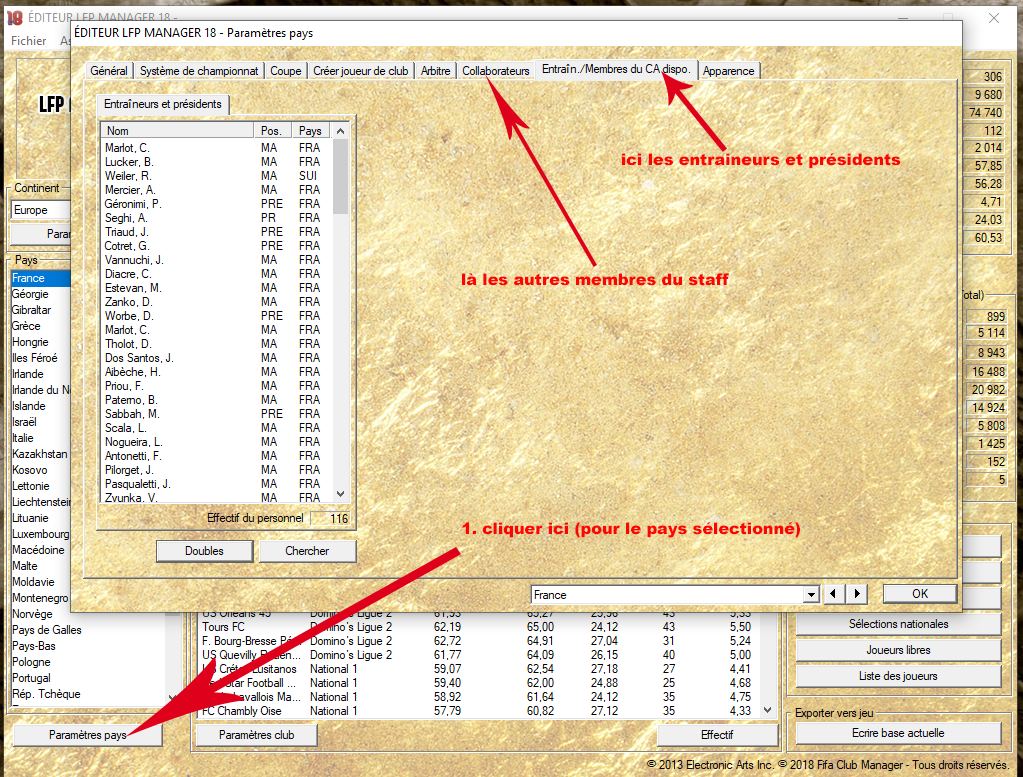1023x777 pixels.
Task: Click the Chercher button
Action: click(307, 551)
